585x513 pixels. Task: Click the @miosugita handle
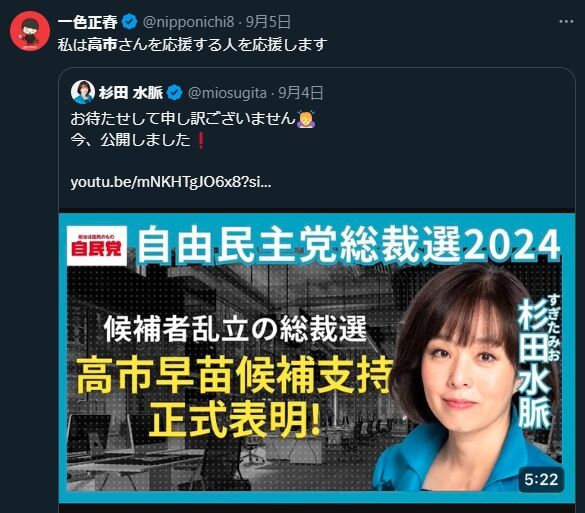click(227, 93)
